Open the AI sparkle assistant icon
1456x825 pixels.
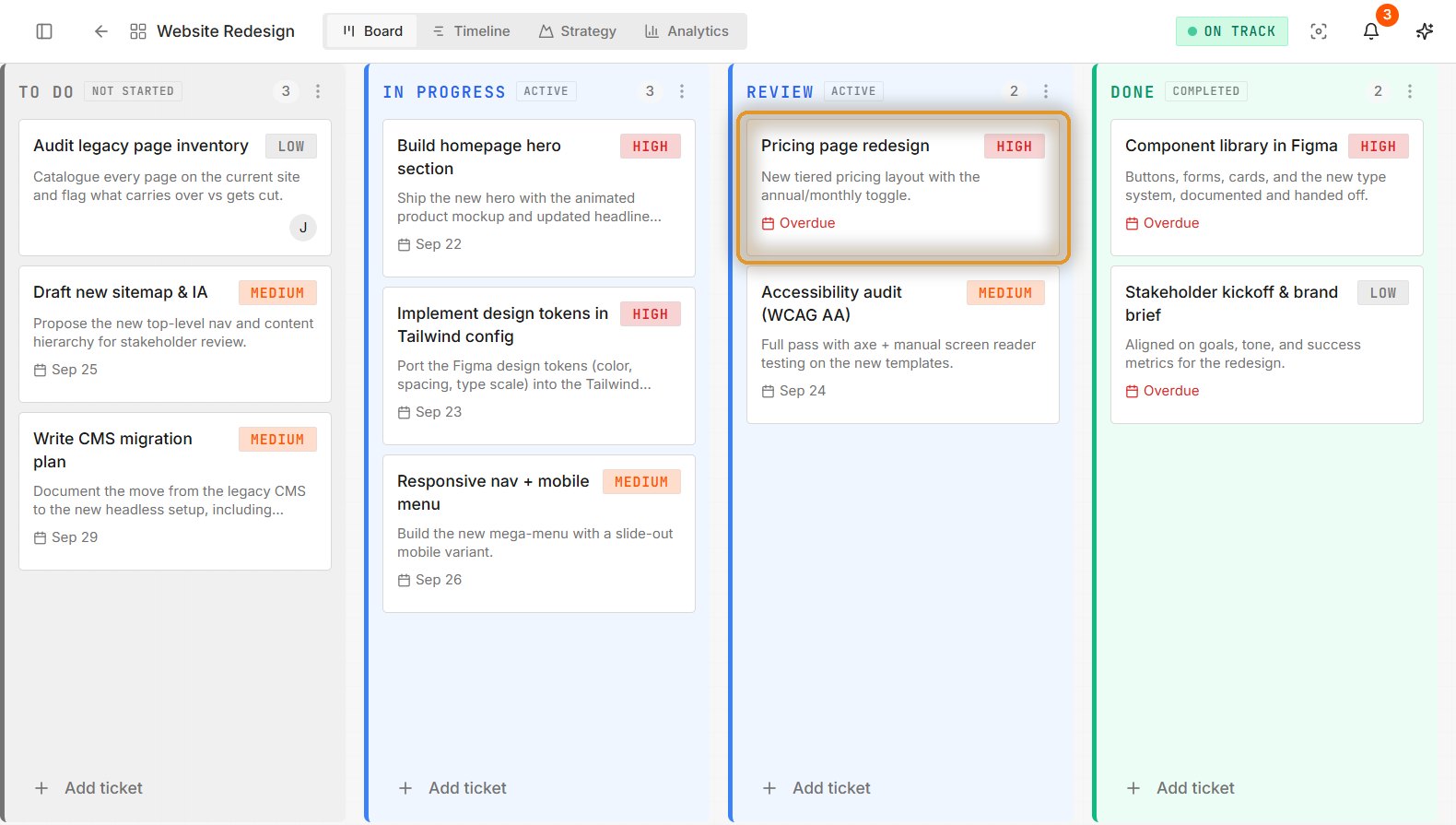tap(1425, 31)
